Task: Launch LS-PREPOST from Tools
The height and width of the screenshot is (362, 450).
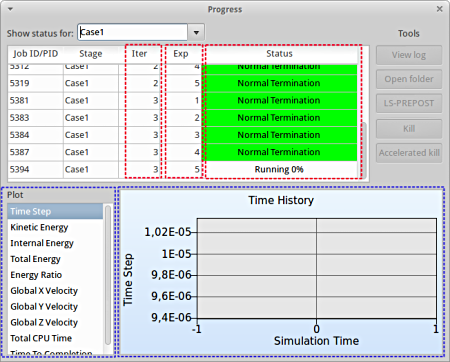Action: 409,103
